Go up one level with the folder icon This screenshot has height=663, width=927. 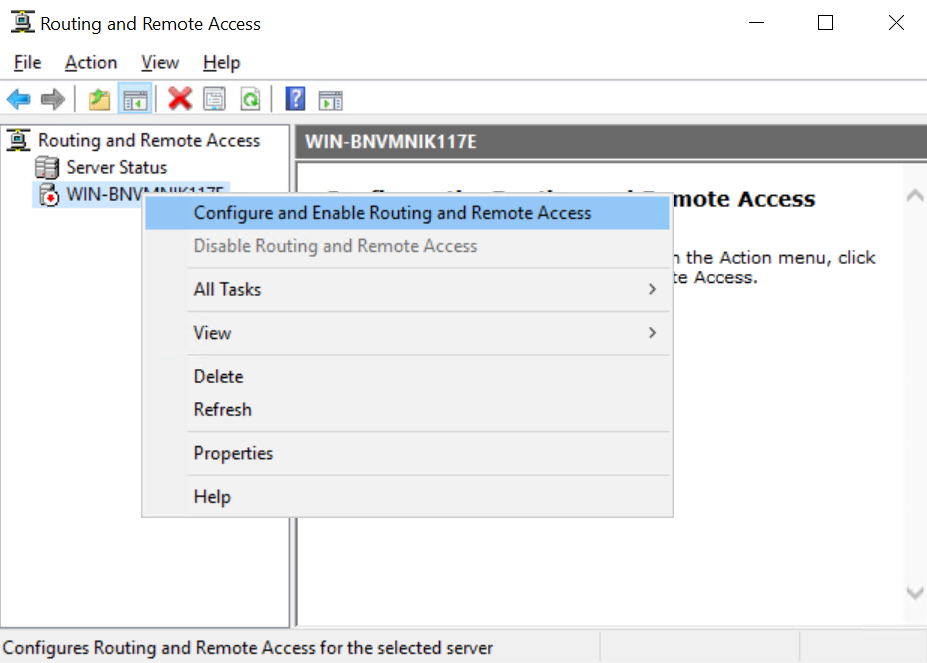pyautogui.click(x=99, y=99)
